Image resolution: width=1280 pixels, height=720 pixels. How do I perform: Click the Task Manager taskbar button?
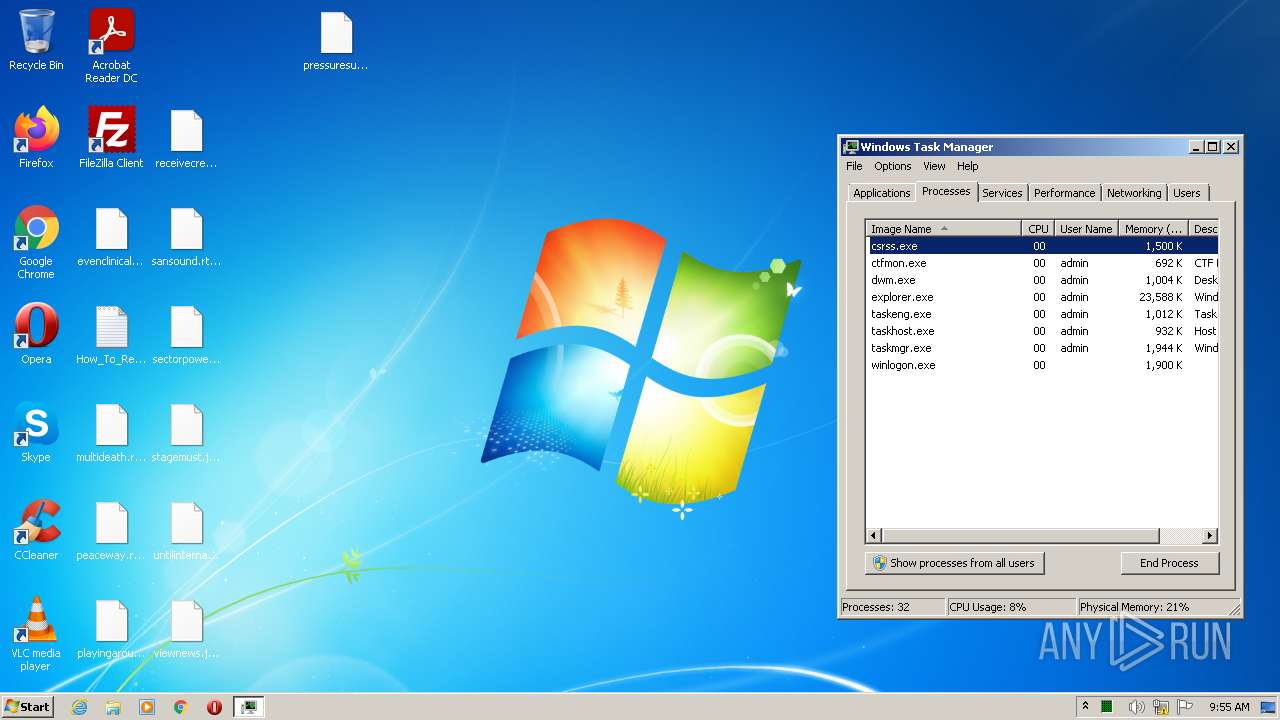[248, 706]
